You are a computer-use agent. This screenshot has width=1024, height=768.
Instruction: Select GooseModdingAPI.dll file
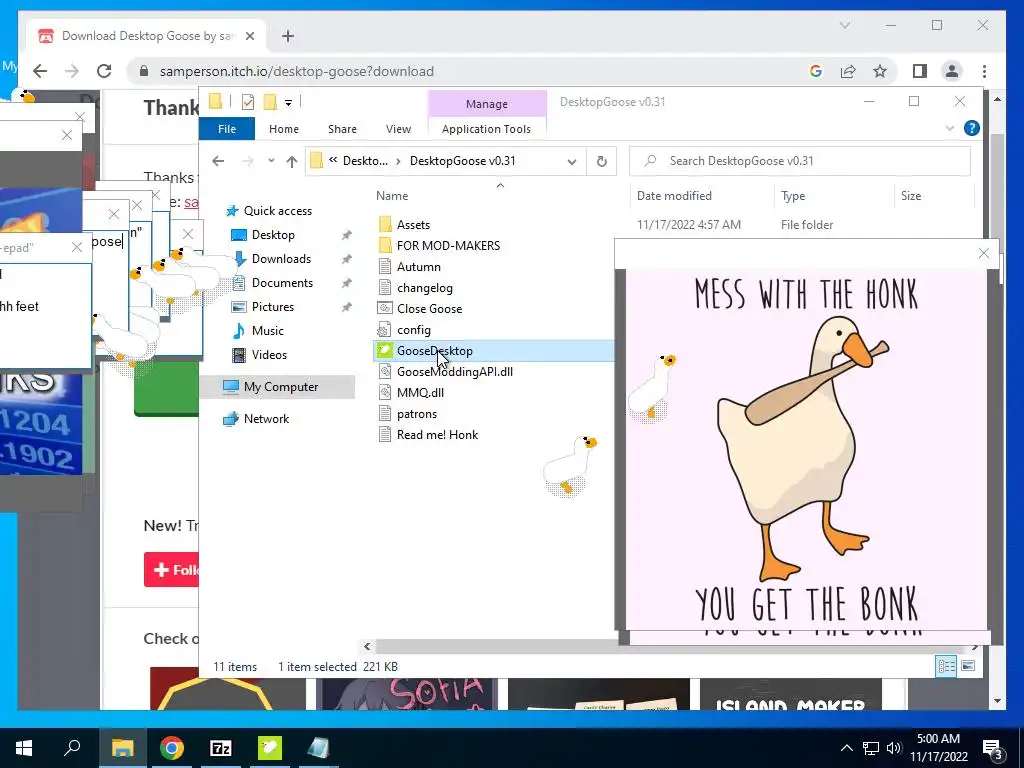pyautogui.click(x=455, y=372)
